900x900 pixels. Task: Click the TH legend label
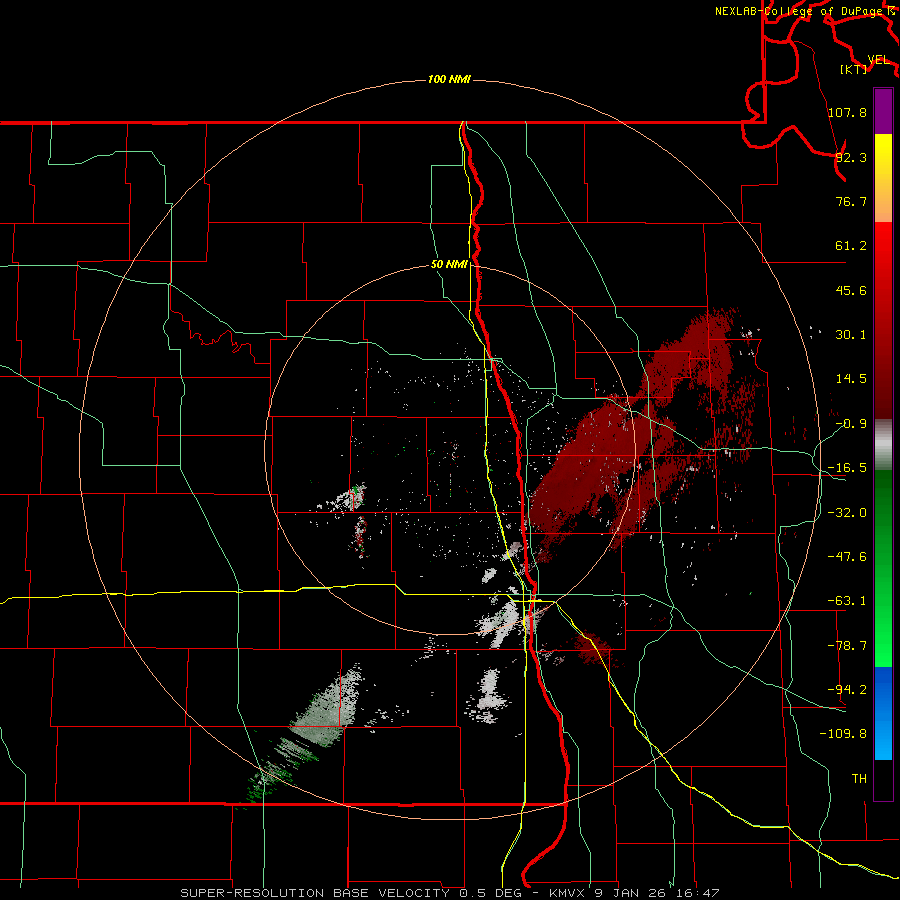[x=859, y=779]
